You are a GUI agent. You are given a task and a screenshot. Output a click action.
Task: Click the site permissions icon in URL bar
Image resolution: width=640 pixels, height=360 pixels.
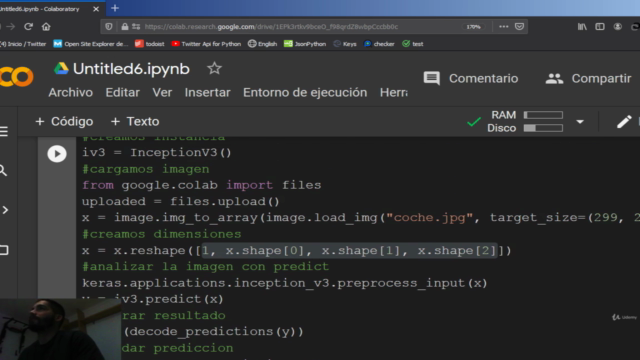pos(136,27)
